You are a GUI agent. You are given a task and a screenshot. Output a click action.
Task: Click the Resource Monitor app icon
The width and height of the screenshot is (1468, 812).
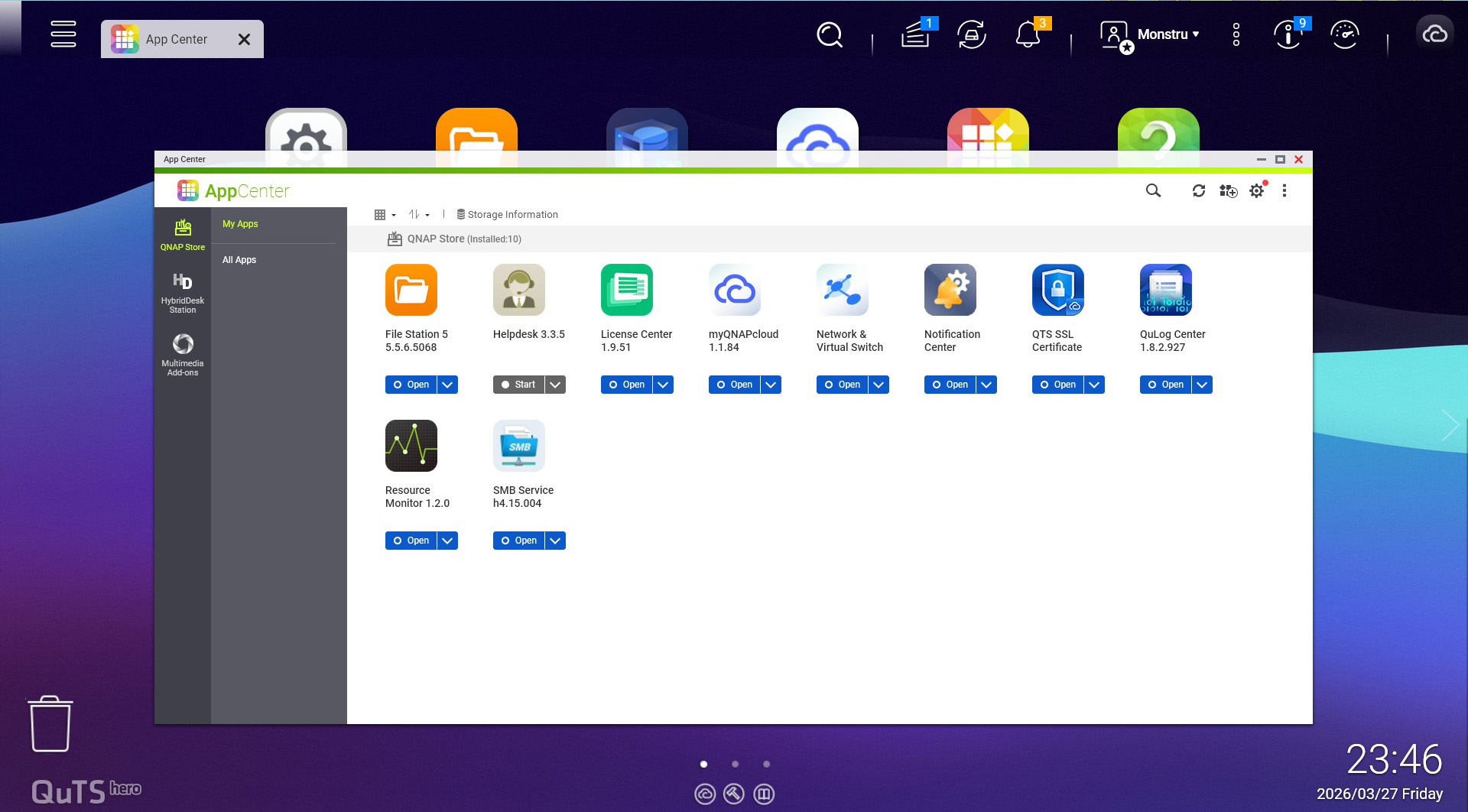[x=411, y=446]
